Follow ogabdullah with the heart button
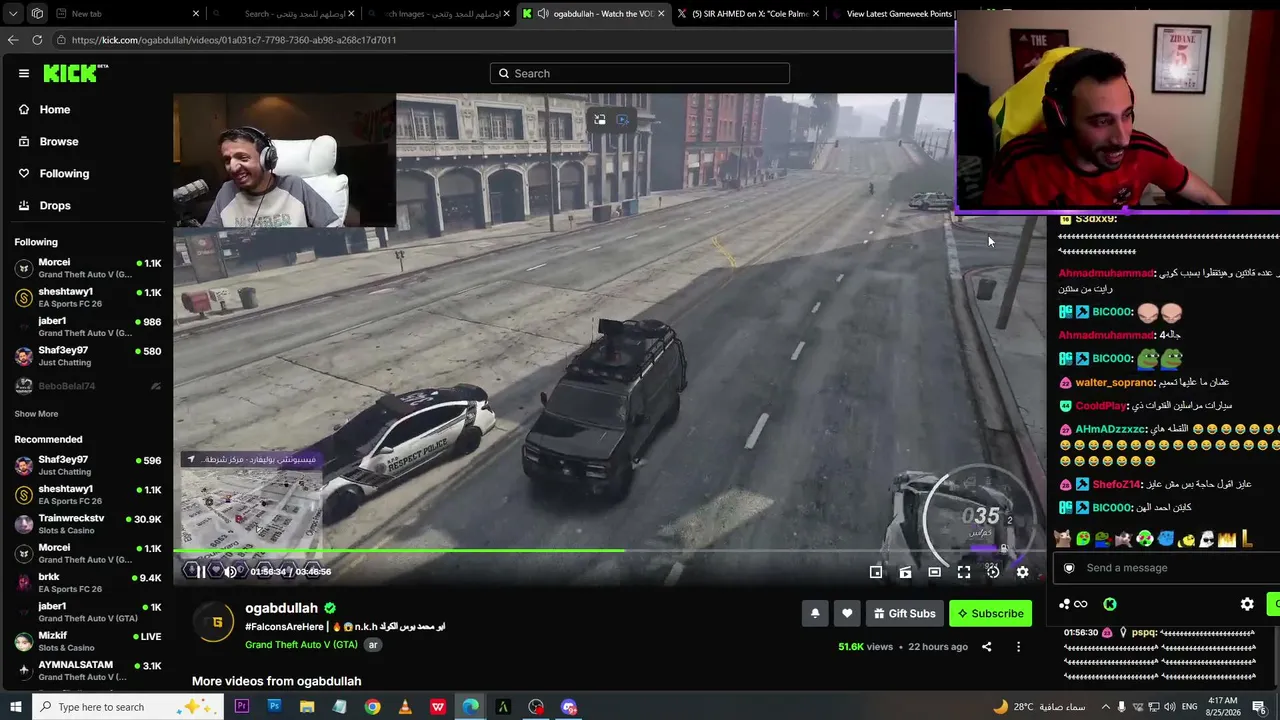This screenshot has height=720, width=1280. pyautogui.click(x=847, y=613)
